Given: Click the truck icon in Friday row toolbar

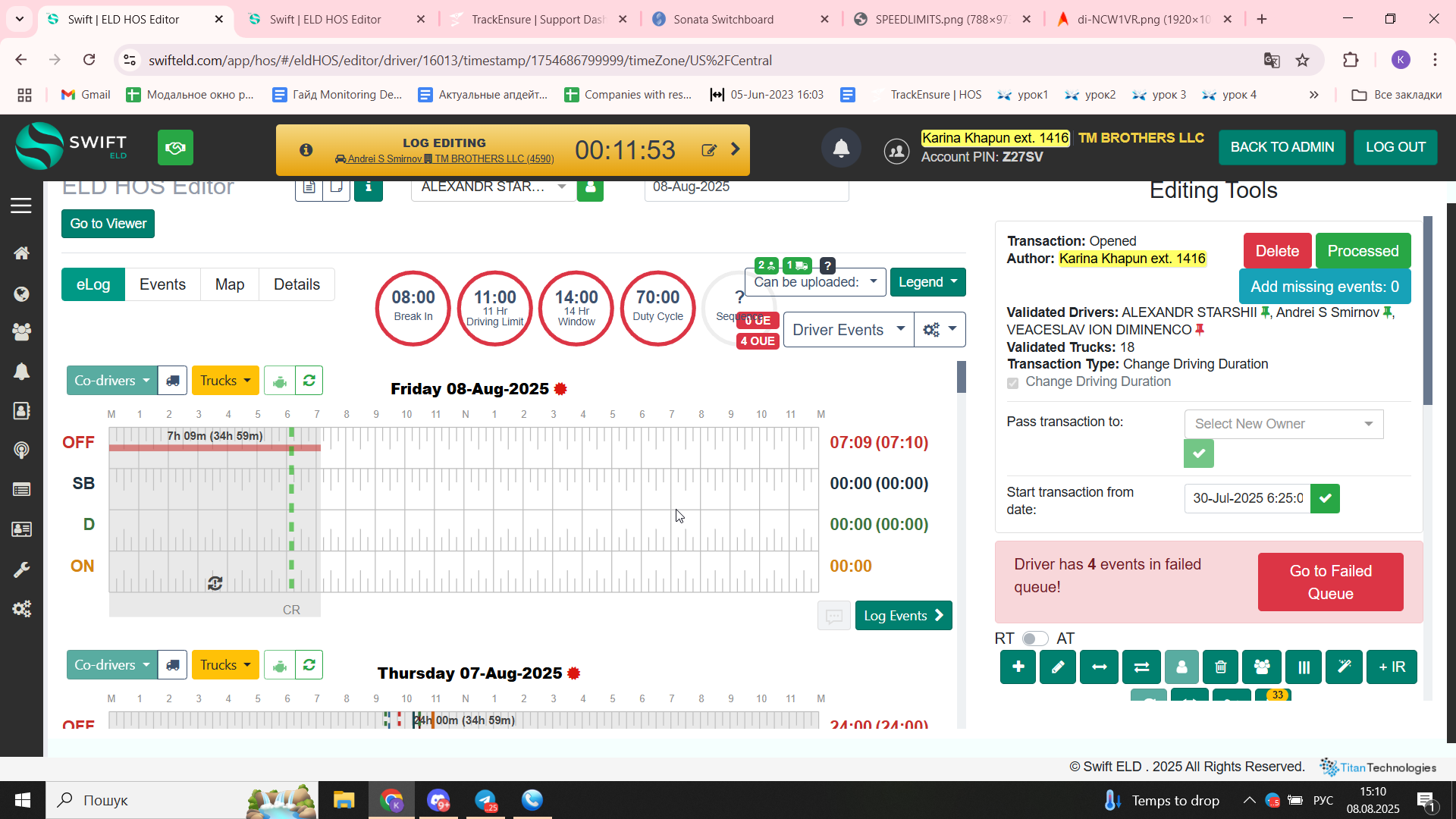Looking at the screenshot, I should click(x=173, y=381).
